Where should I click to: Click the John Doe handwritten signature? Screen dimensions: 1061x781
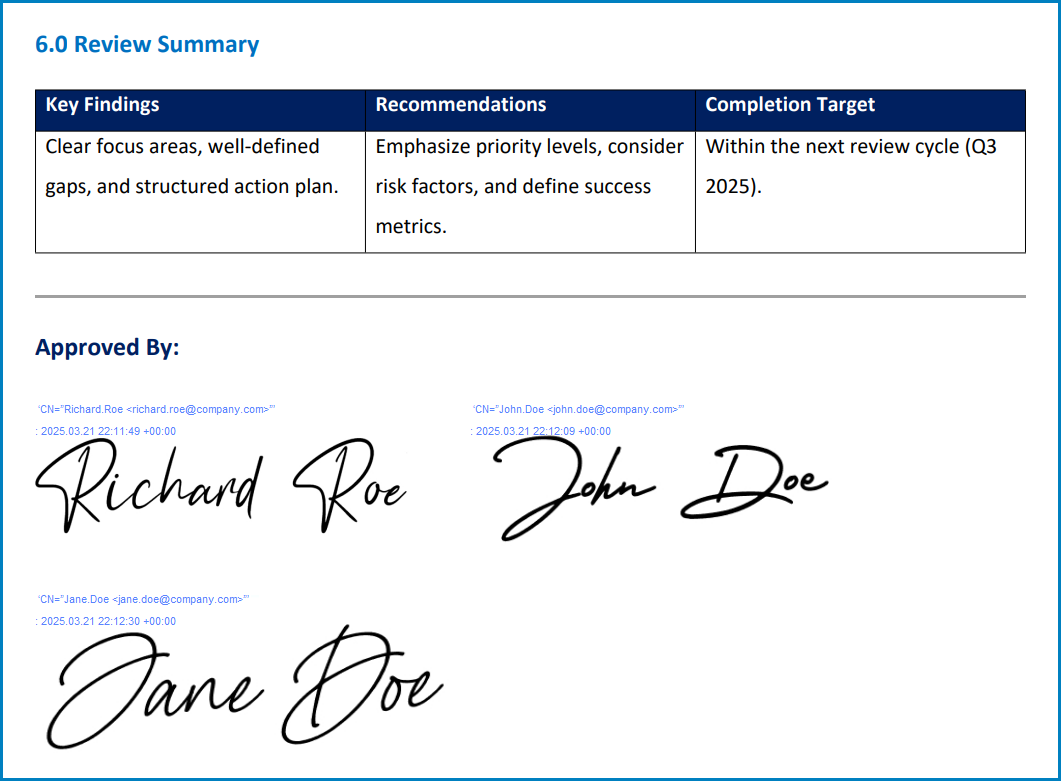(660, 489)
